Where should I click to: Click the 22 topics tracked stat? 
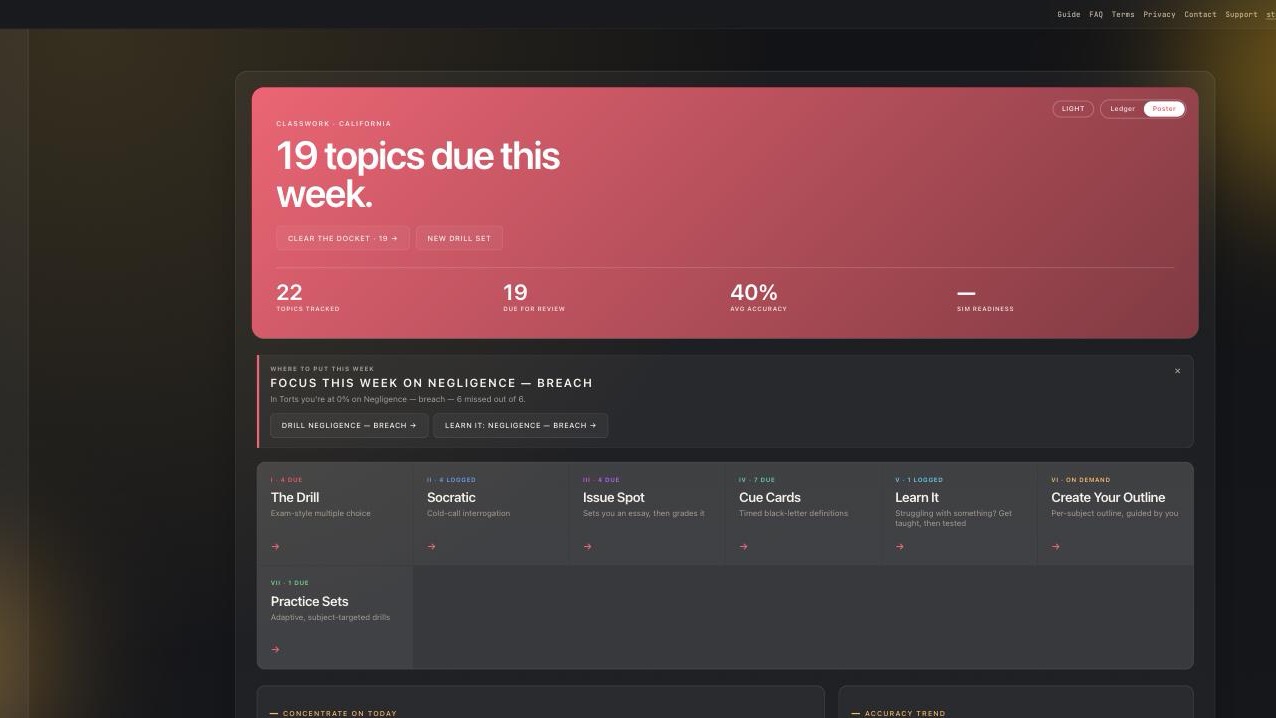(308, 297)
